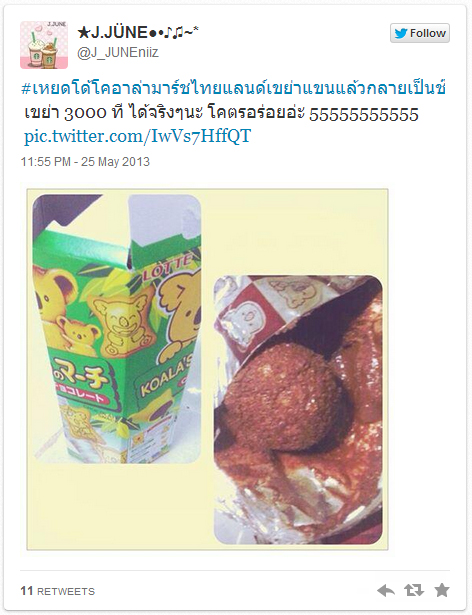Follow the @J_JUNEniiz account
Image resolution: width=472 pixels, height=615 pixels.
click(420, 33)
